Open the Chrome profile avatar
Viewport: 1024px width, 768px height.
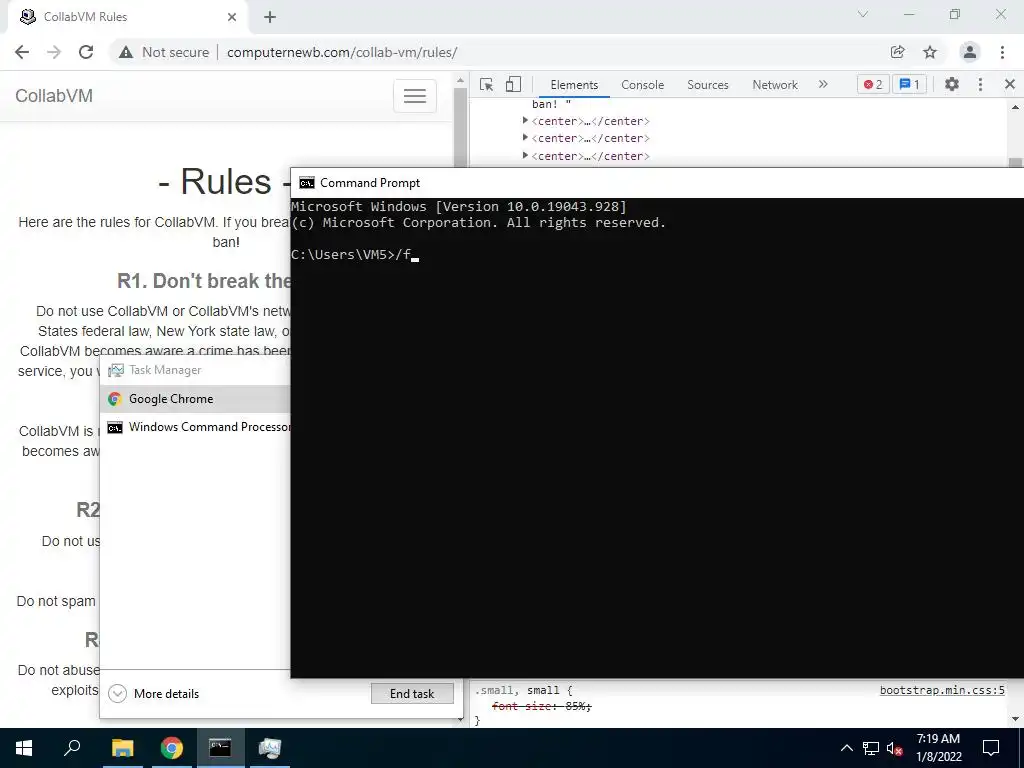(969, 52)
